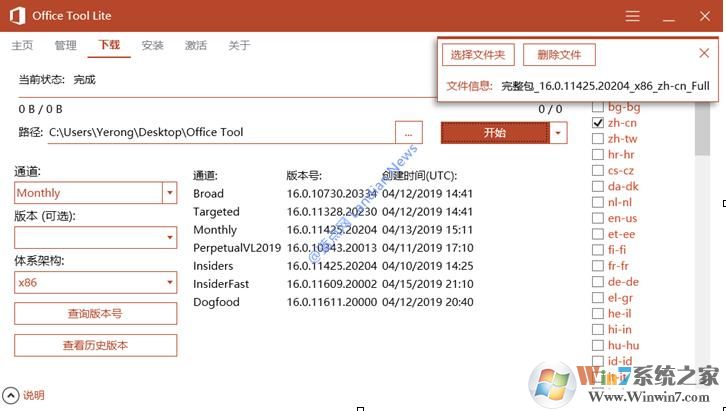
Task: Close the file info popup panel
Action: tap(704, 53)
